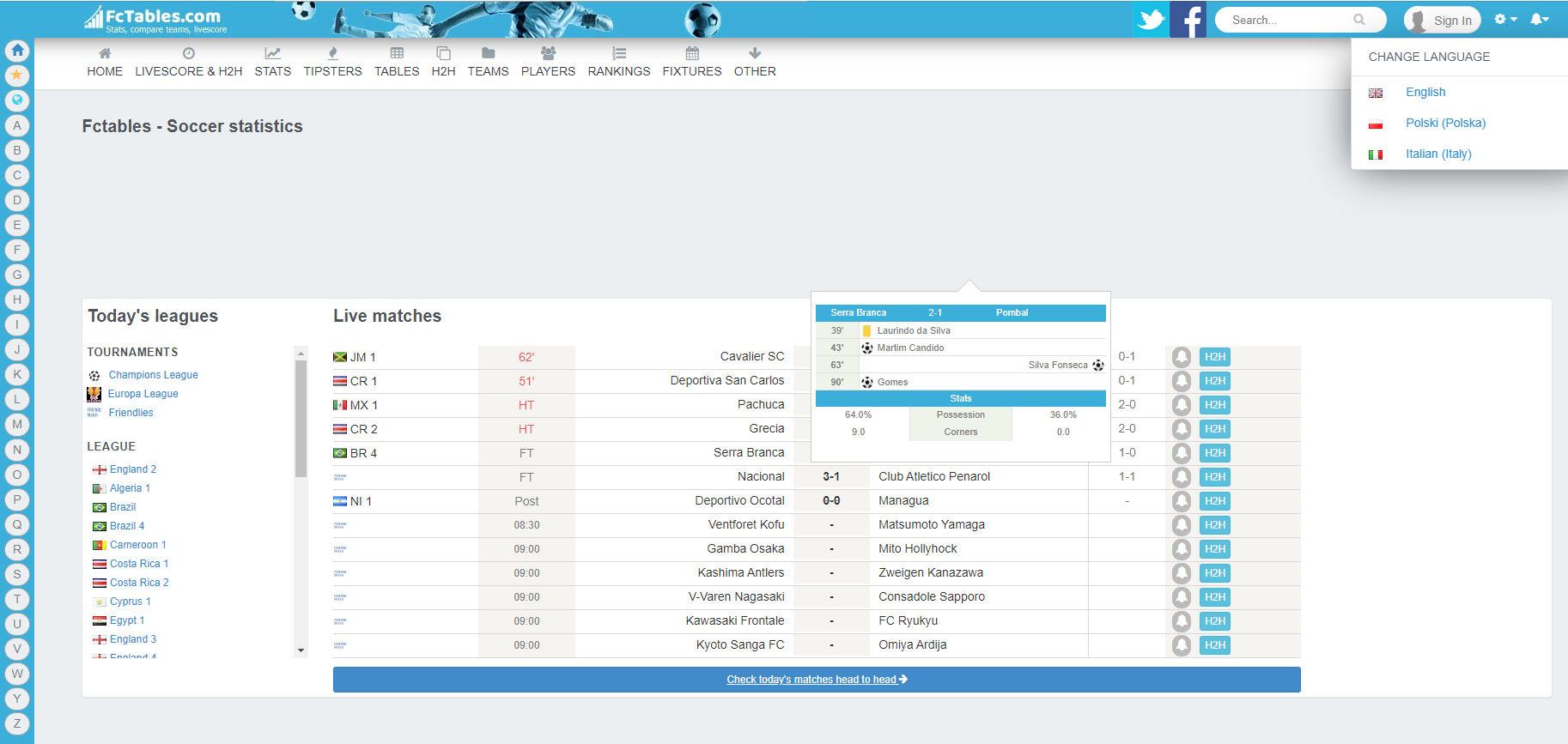Open the TEAMS menu
The width and height of the screenshot is (1568, 744).
489,63
